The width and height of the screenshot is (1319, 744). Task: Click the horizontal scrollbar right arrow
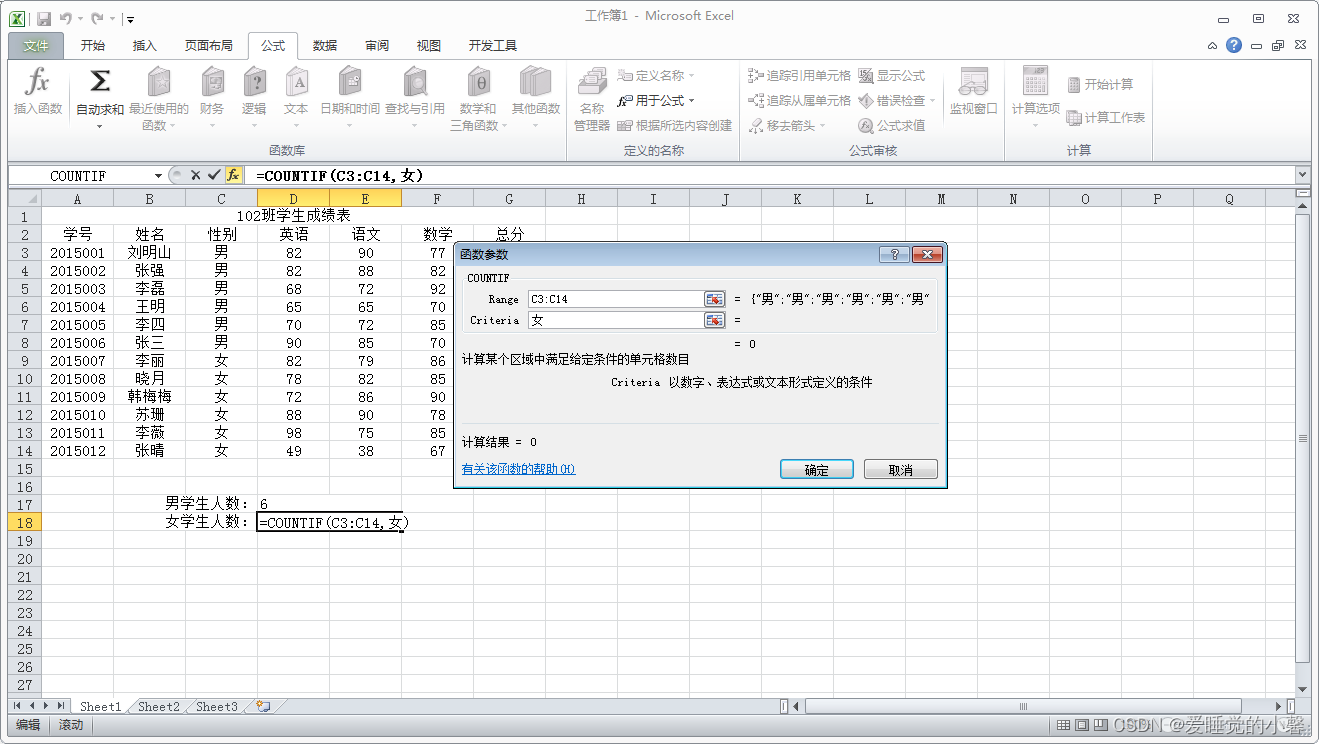(1279, 706)
